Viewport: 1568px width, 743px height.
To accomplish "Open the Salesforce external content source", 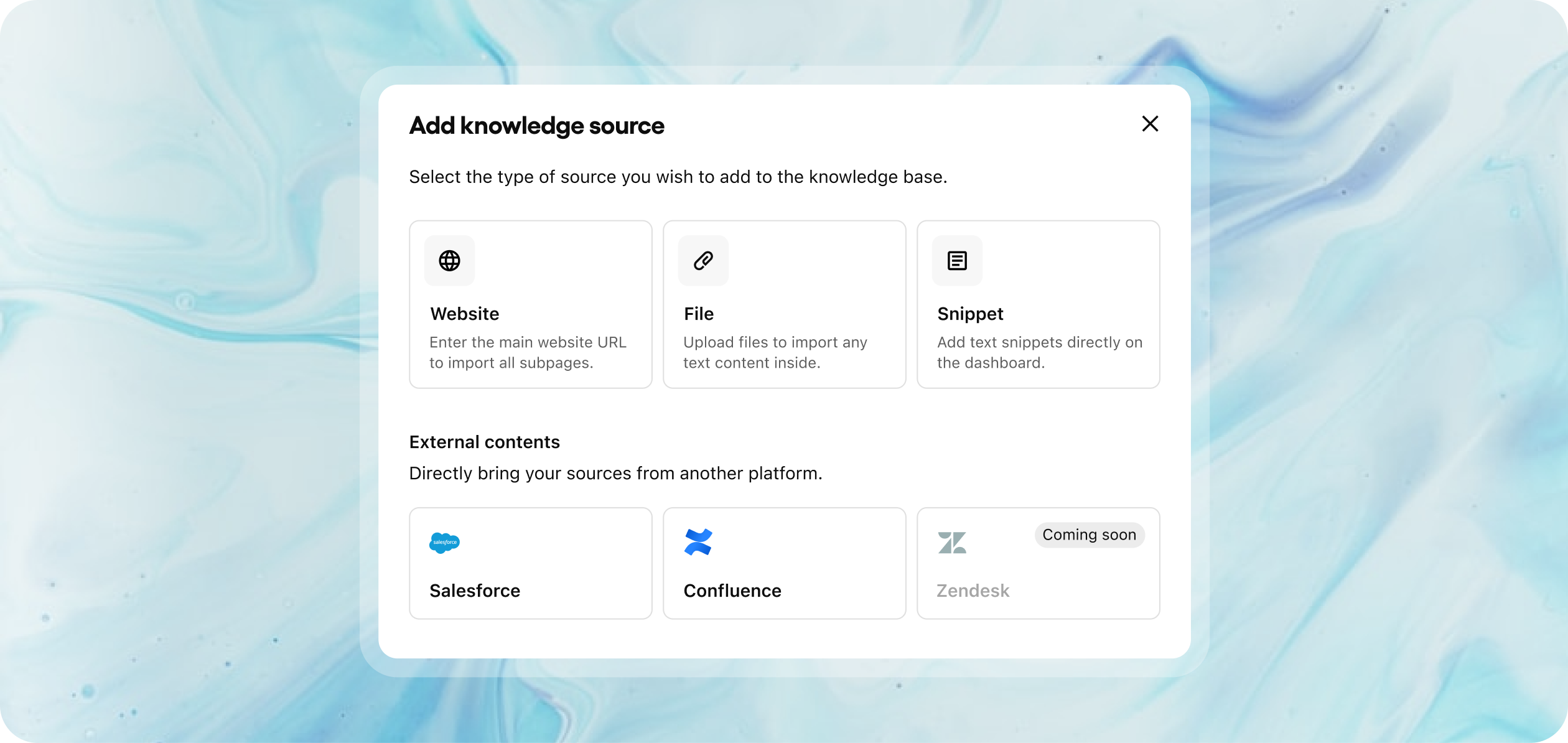I will pyautogui.click(x=530, y=563).
